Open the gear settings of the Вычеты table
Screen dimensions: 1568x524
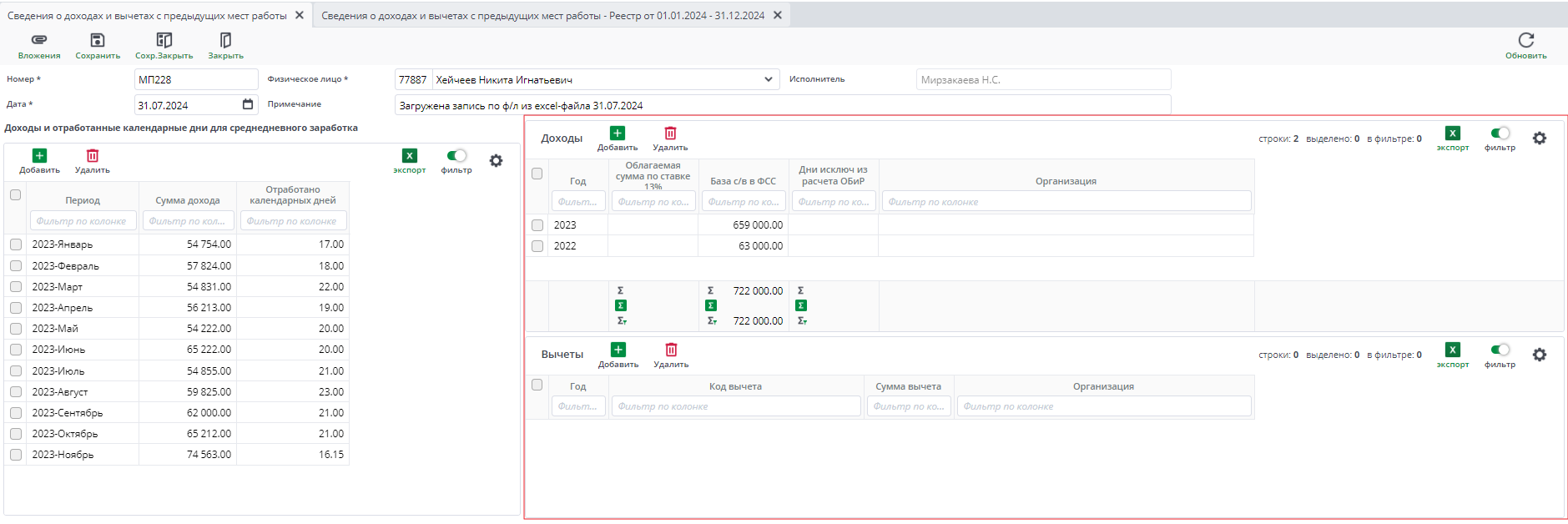[1540, 355]
